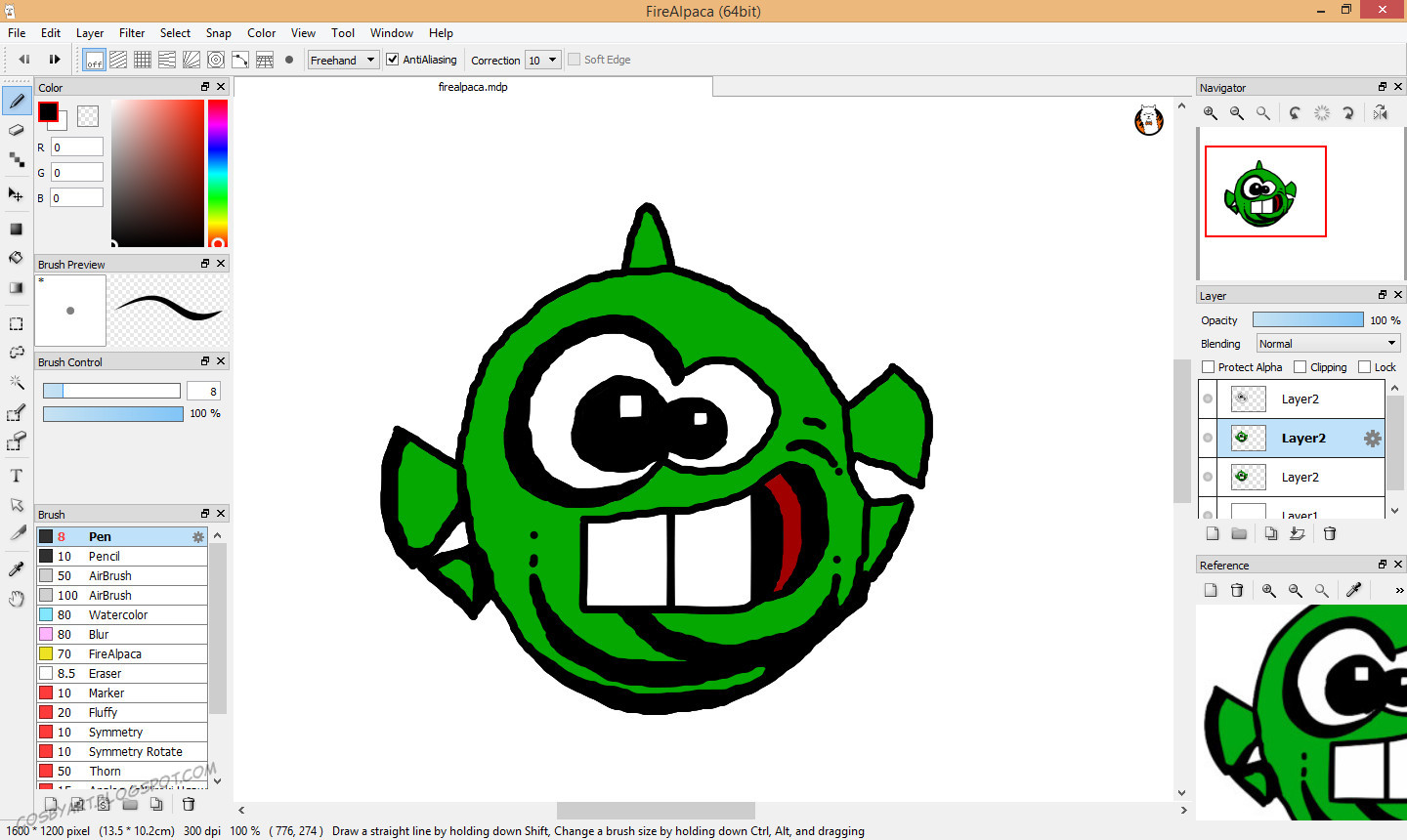
Task: Select the rectangular selection tool
Action: pos(17,323)
